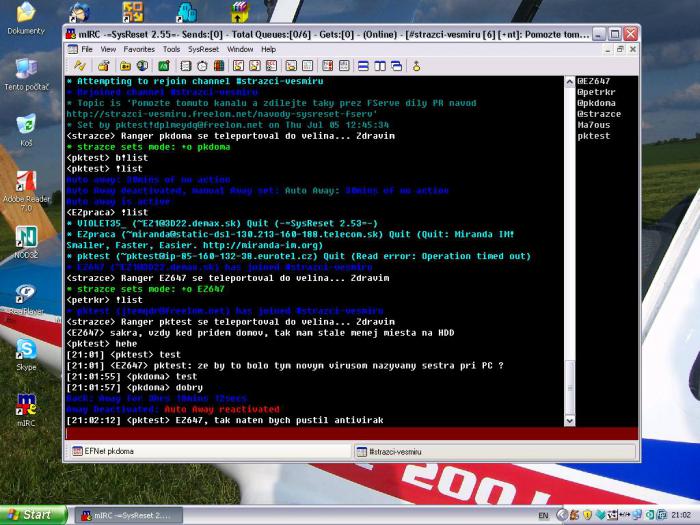Click the yellow security shield tray icon
Screen dimensions: 700x525
(x=588, y=515)
